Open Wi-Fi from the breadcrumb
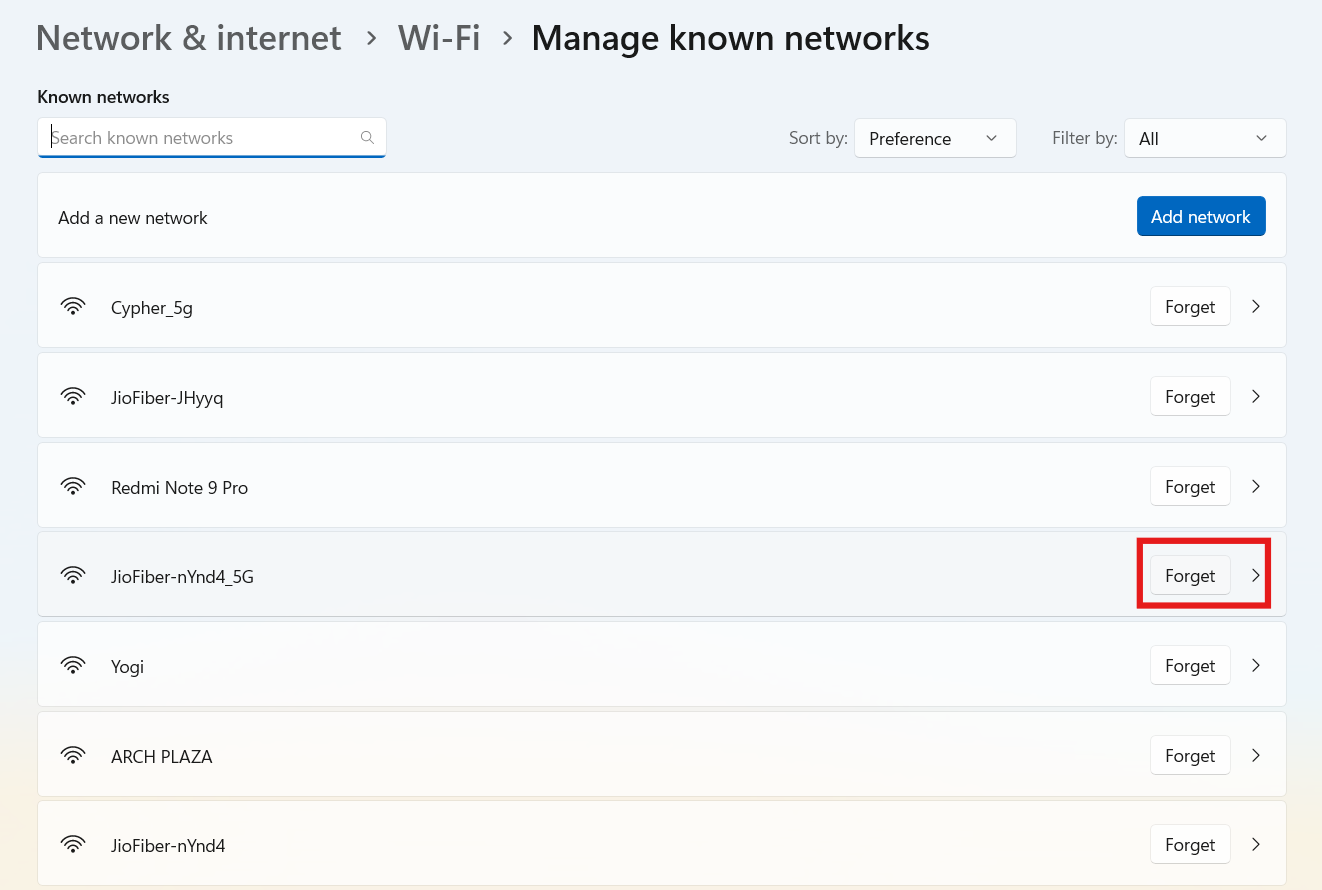This screenshot has width=1322, height=890. 439,37
